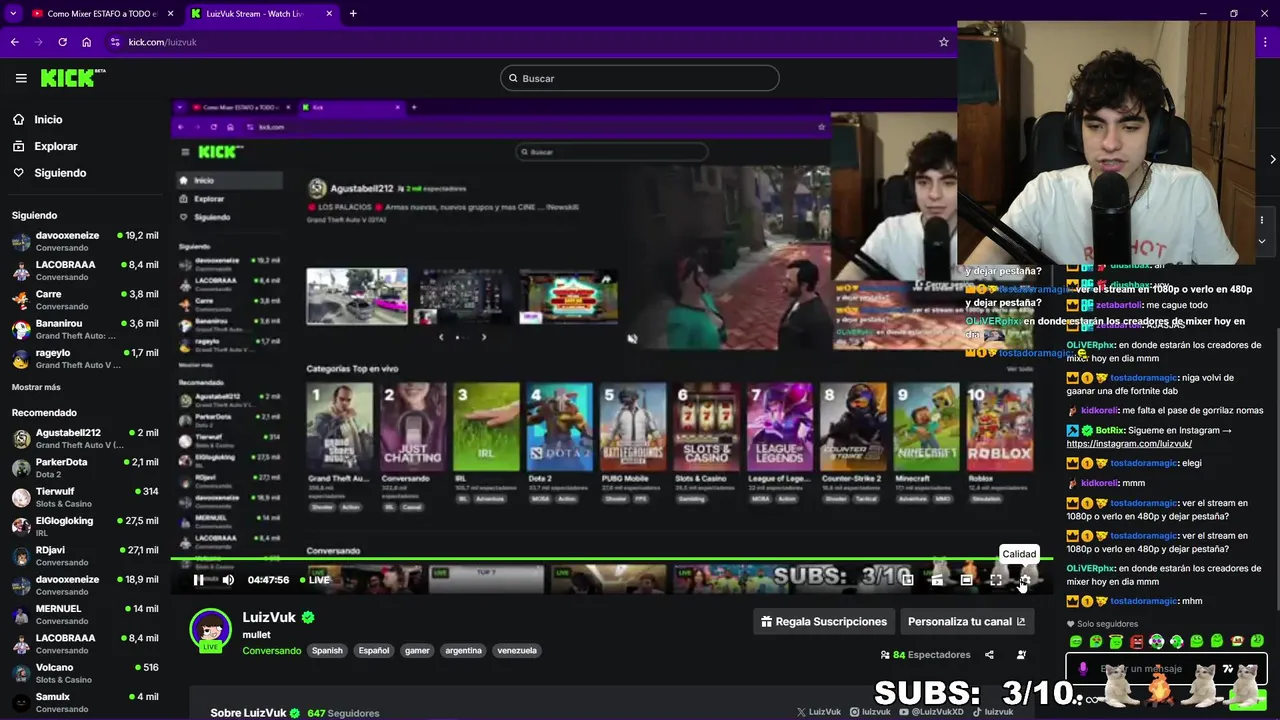
Task: Click Regala Suscripciones button
Action: (823, 621)
